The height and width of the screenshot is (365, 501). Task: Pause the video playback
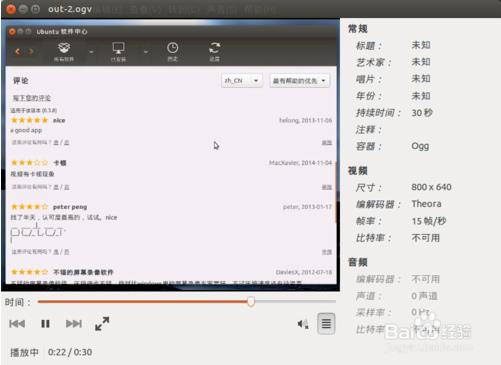(x=45, y=324)
